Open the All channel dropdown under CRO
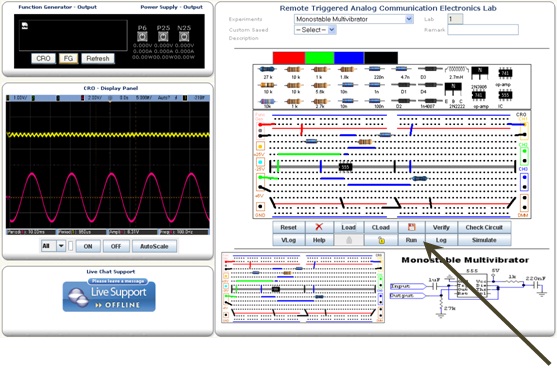Screen dimensions: 557x368 pyautogui.click(x=53, y=246)
